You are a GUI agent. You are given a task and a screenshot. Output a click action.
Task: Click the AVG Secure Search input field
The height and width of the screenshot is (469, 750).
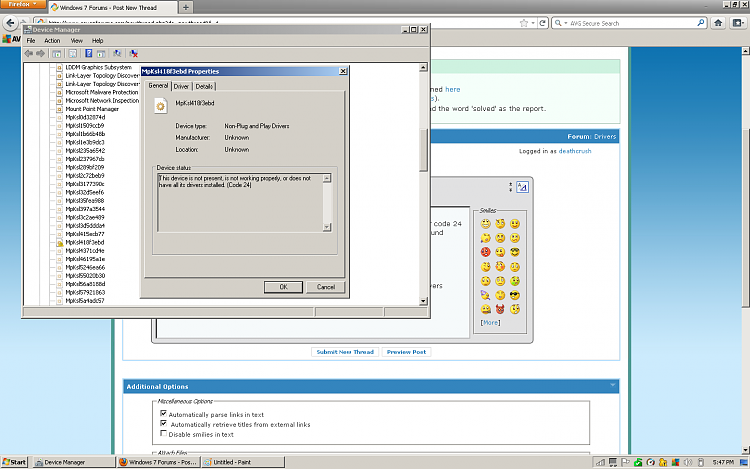click(x=631, y=23)
